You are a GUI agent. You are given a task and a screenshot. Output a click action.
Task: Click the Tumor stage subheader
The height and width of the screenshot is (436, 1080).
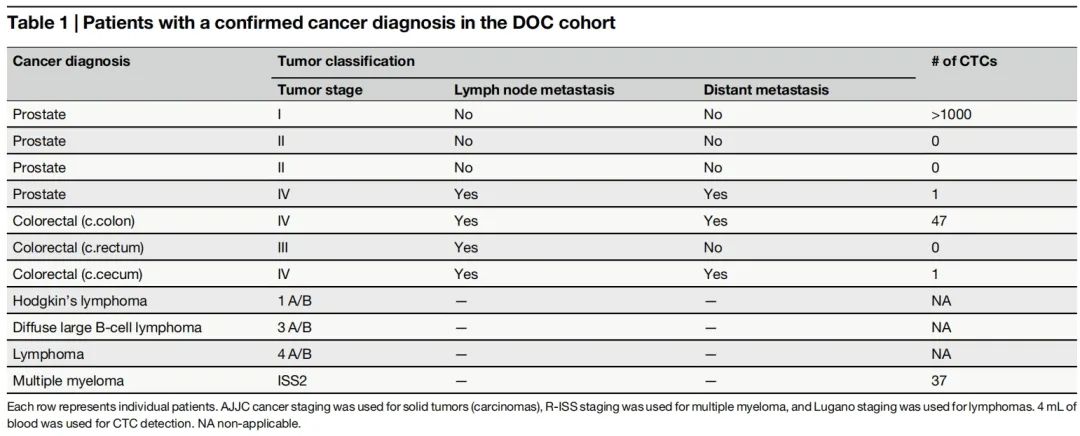click(320, 90)
